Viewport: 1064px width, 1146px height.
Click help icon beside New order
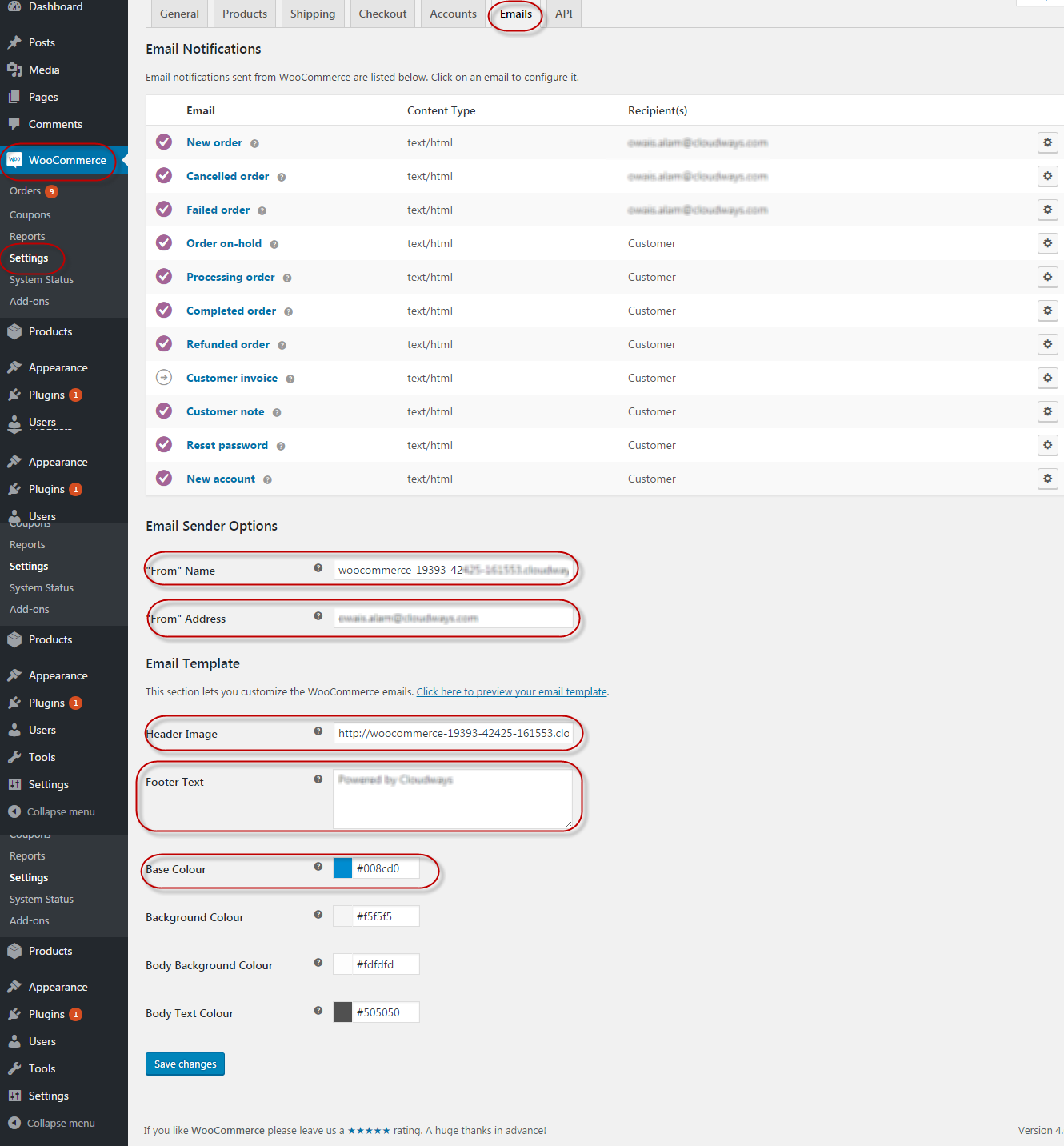pos(254,144)
